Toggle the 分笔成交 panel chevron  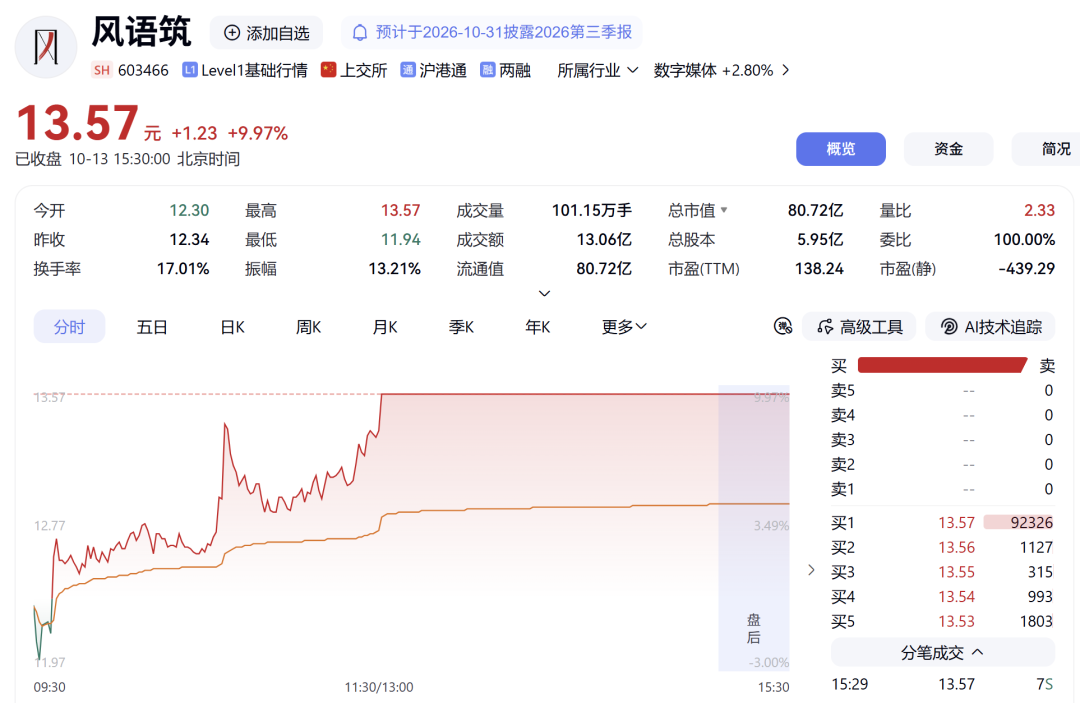pyautogui.click(x=977, y=651)
